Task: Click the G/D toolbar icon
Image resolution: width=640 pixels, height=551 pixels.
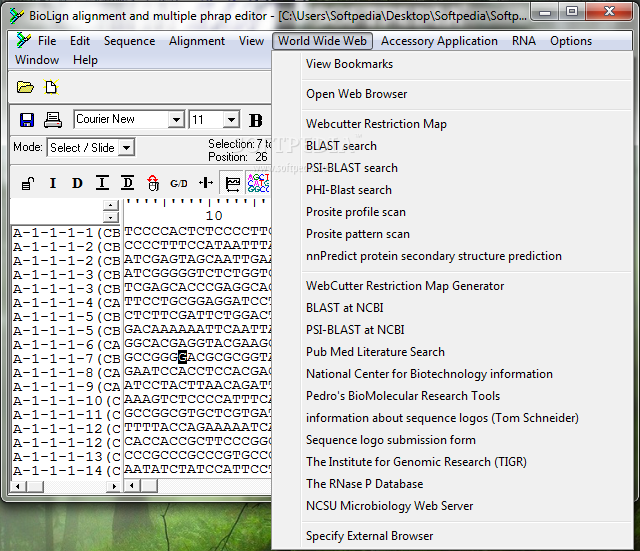Action: (x=179, y=184)
